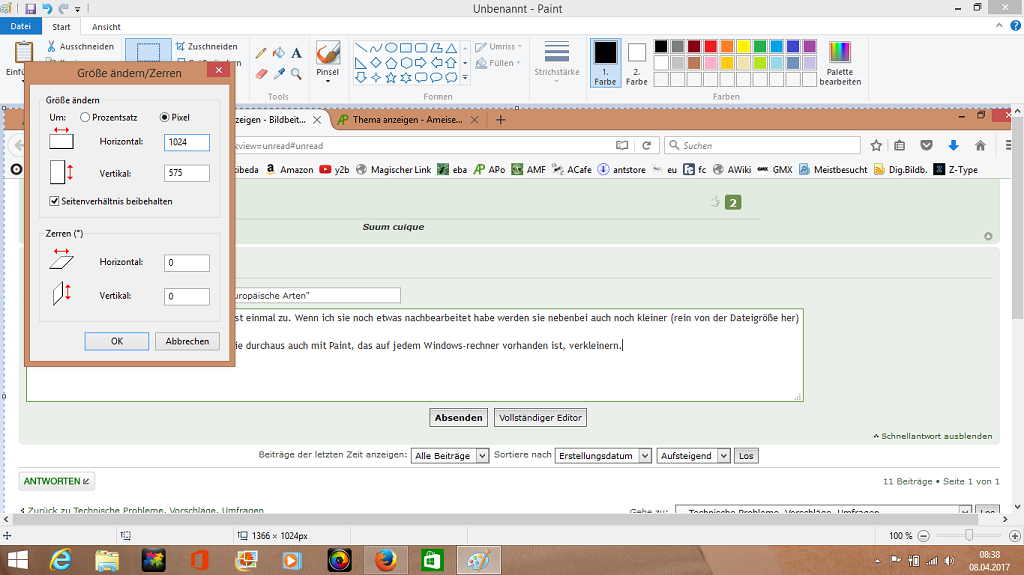Click the Magnifier zoom tool
The width and height of the screenshot is (1024, 575).
(297, 73)
